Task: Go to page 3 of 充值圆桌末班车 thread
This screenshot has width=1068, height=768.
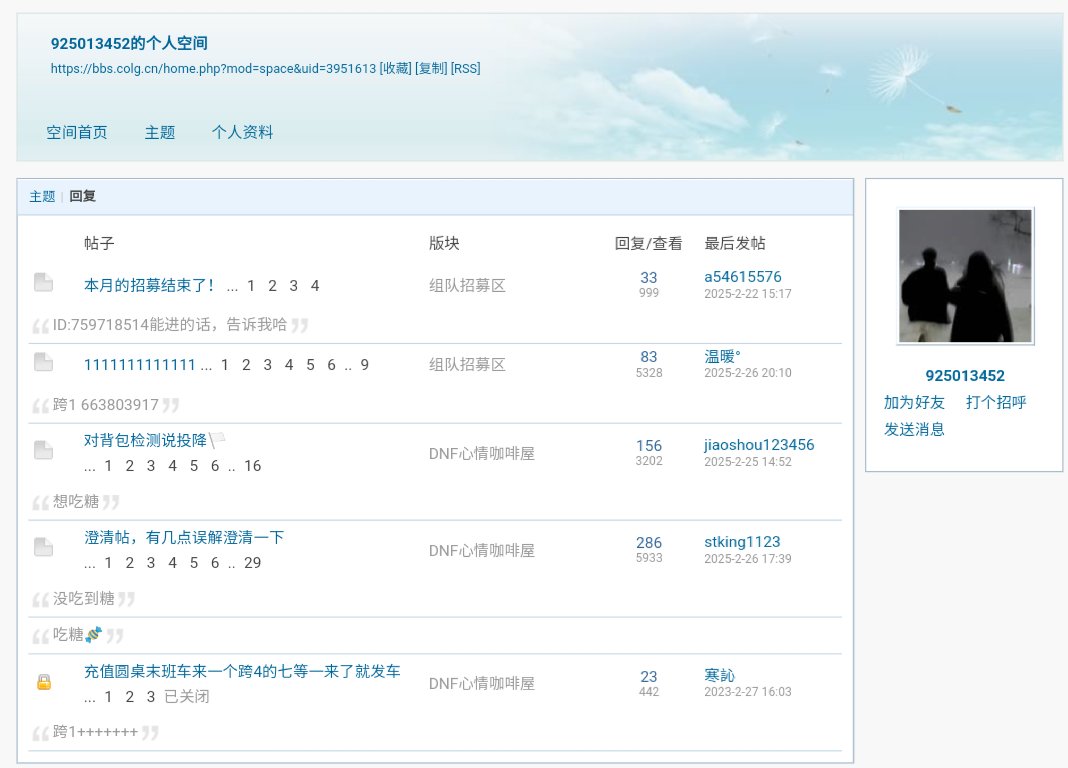Action: [x=151, y=697]
